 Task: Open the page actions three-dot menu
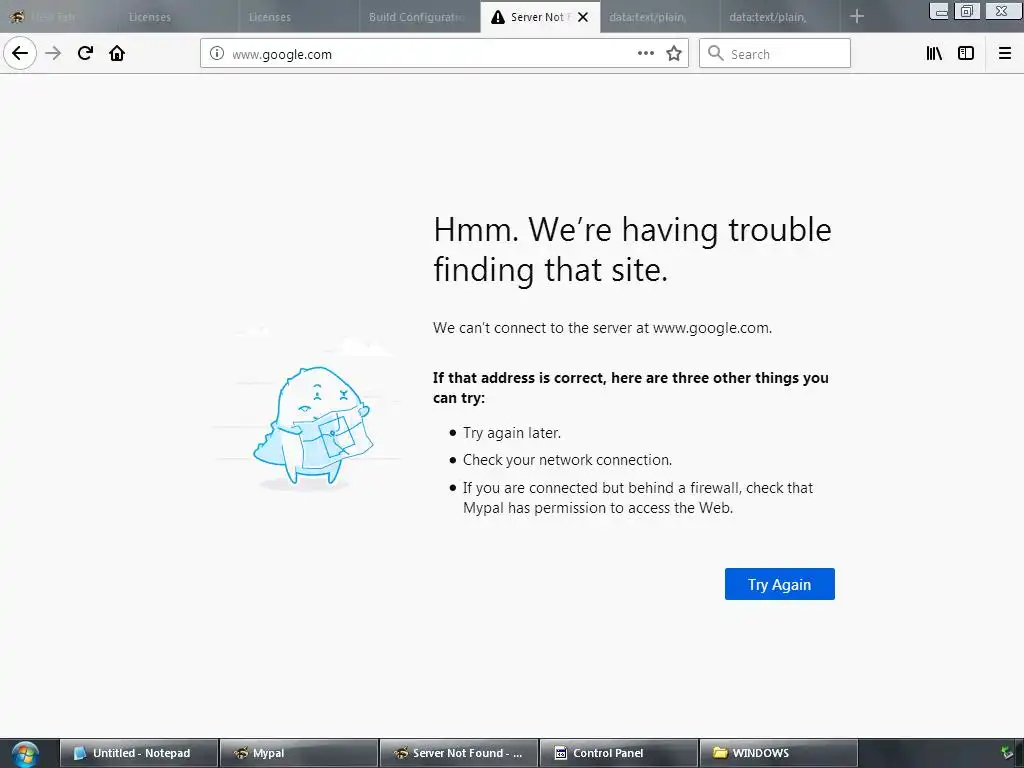coord(645,54)
